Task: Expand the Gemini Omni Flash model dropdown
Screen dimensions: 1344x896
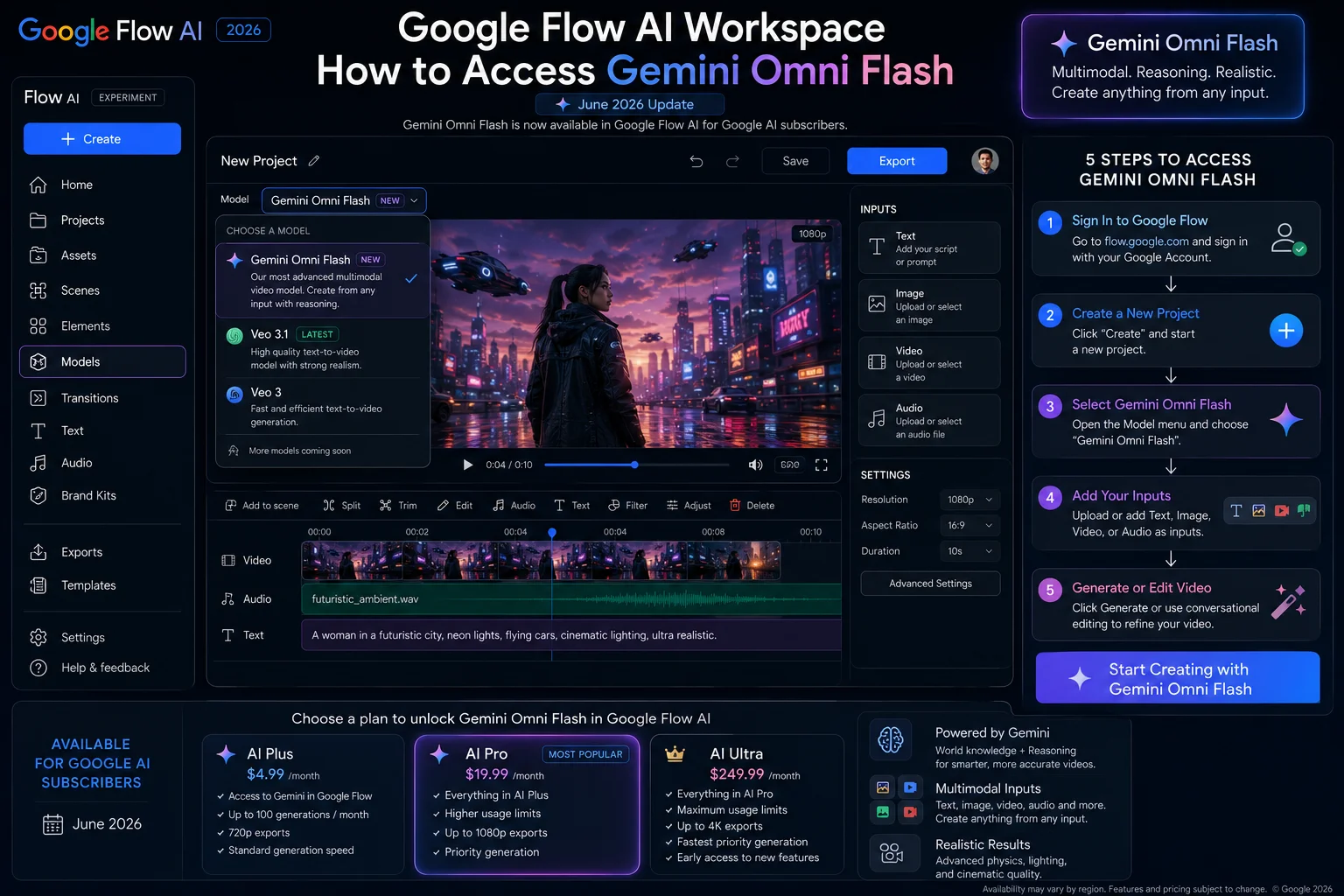Action: [344, 200]
